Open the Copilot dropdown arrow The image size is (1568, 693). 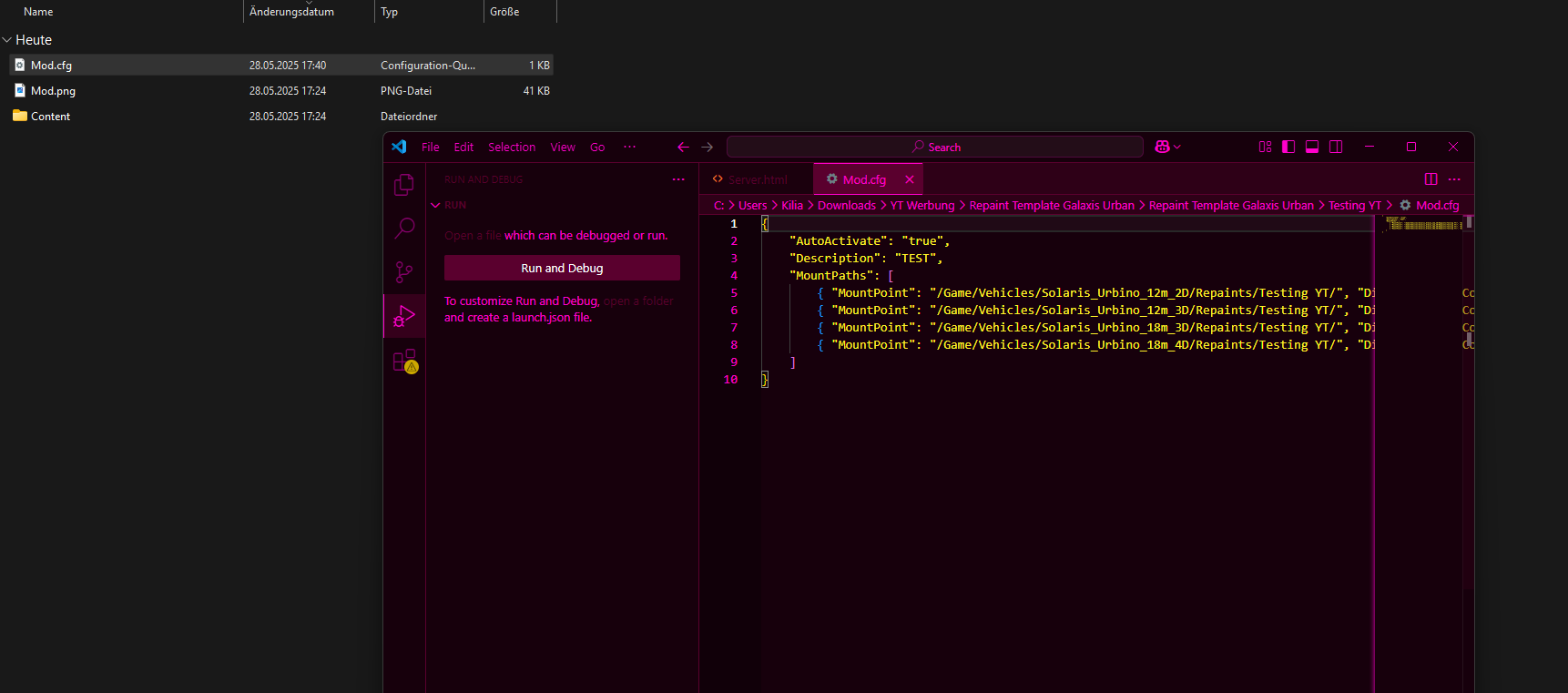click(x=1177, y=147)
